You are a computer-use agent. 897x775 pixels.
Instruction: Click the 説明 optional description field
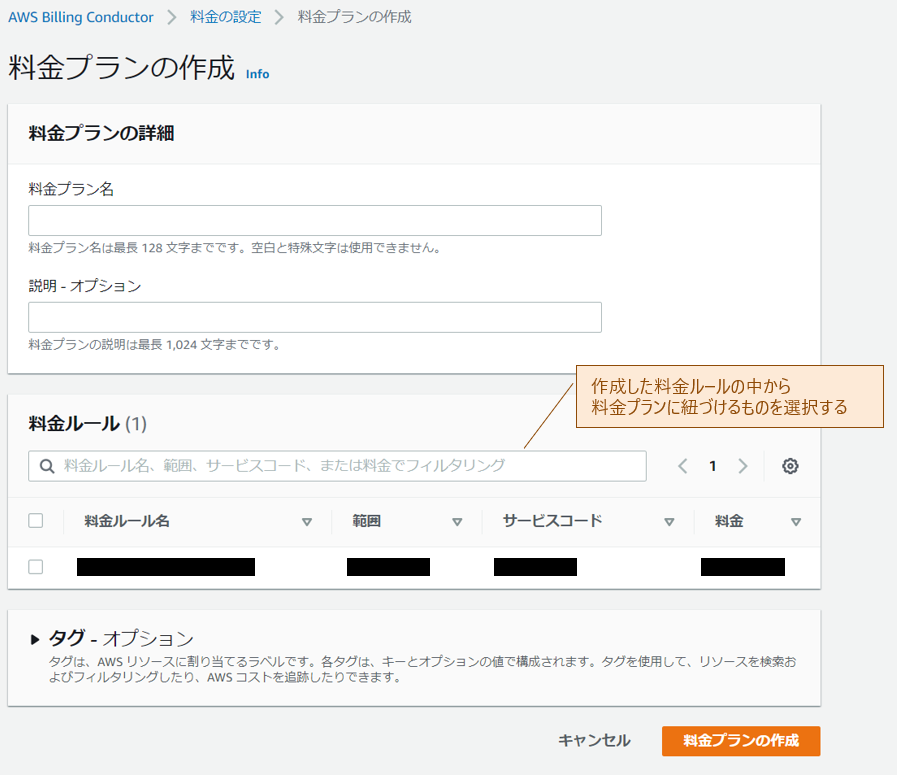tap(314, 317)
